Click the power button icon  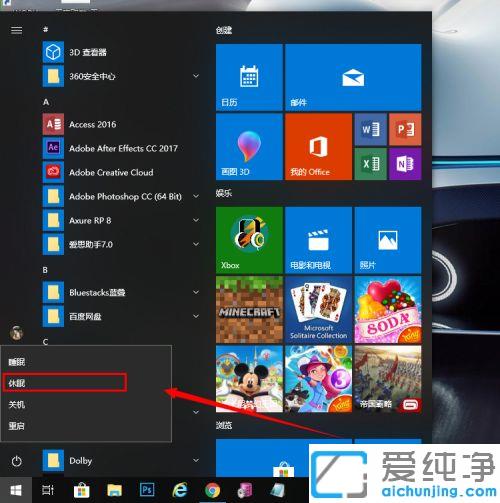[x=16, y=461]
